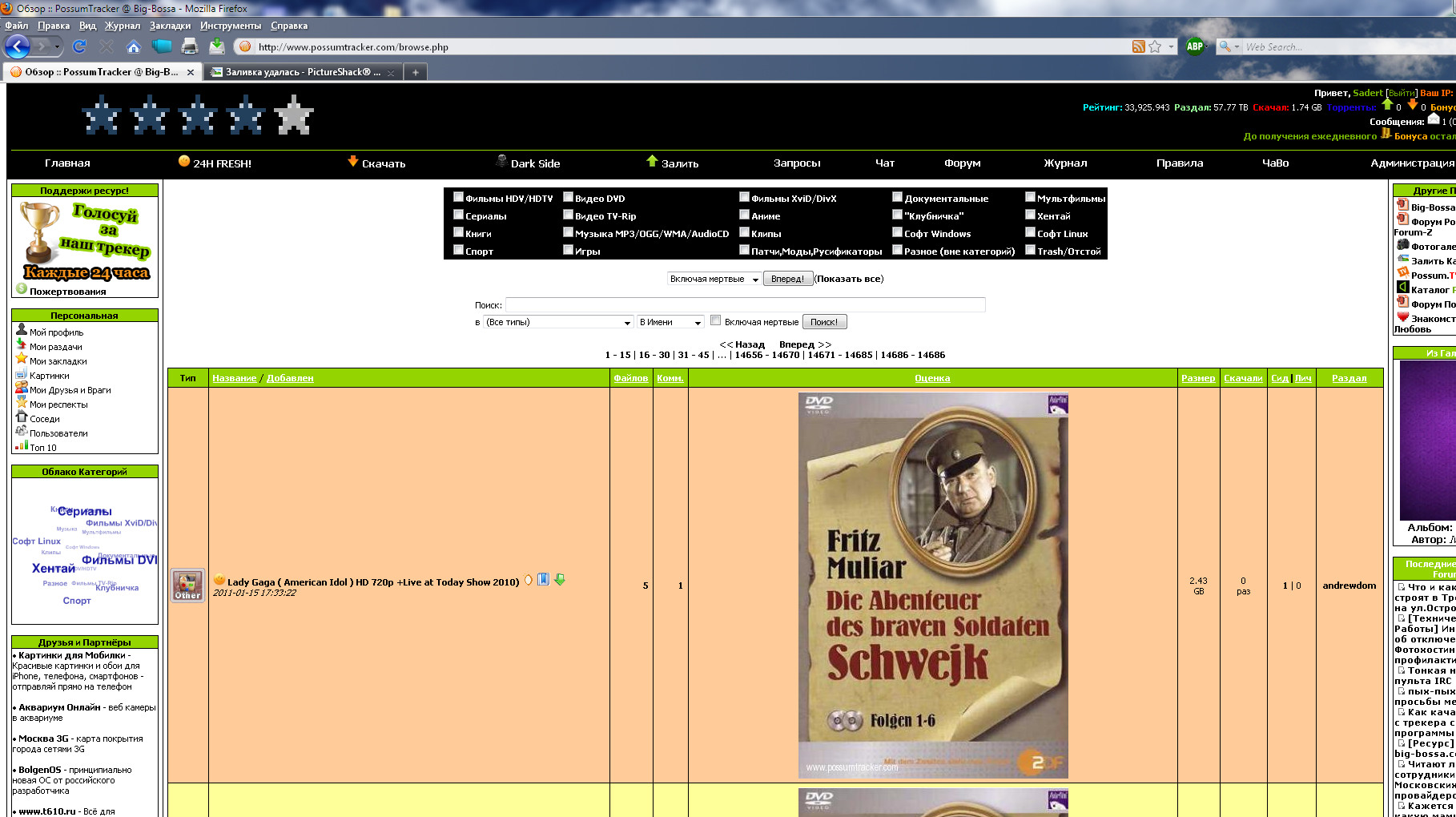The height and width of the screenshot is (817, 1456).
Task: Click the Мои закладки star icon
Action: [x=22, y=359]
